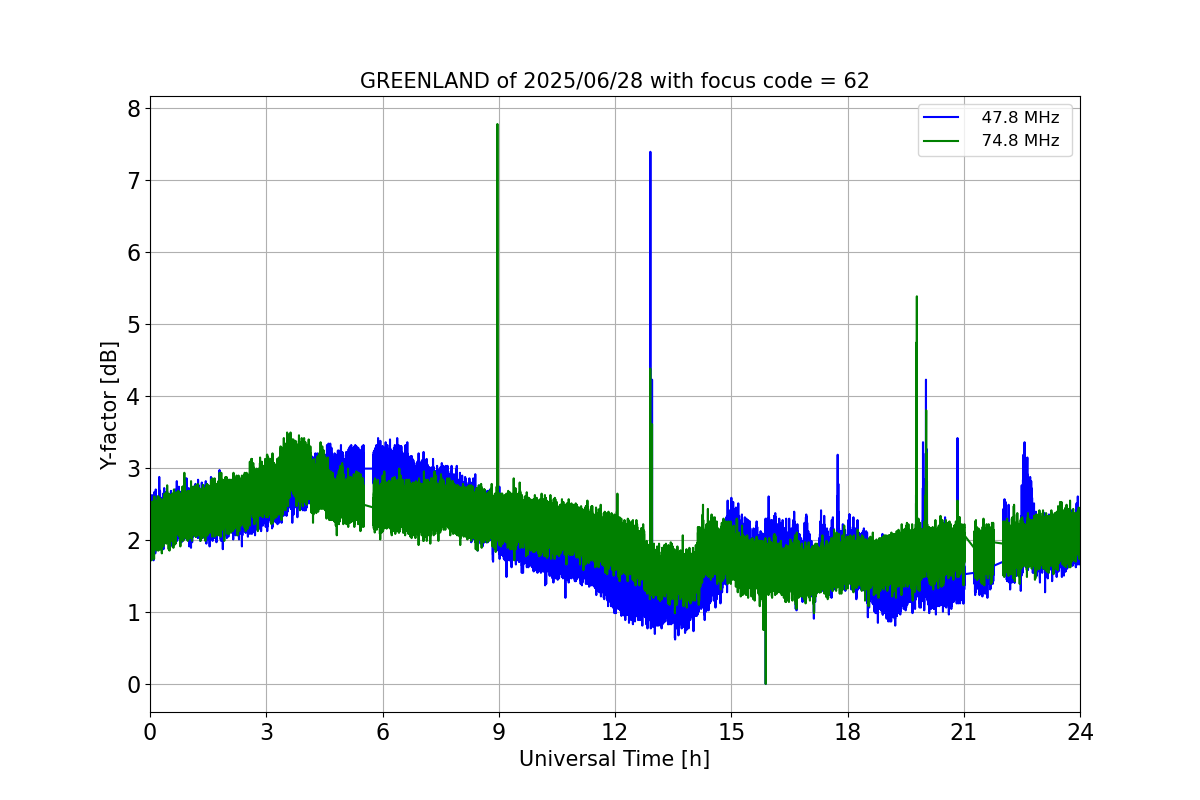Click the green spike peak near 9 hours
Image resolution: width=1200 pixels, height=800 pixels.
coord(497,125)
